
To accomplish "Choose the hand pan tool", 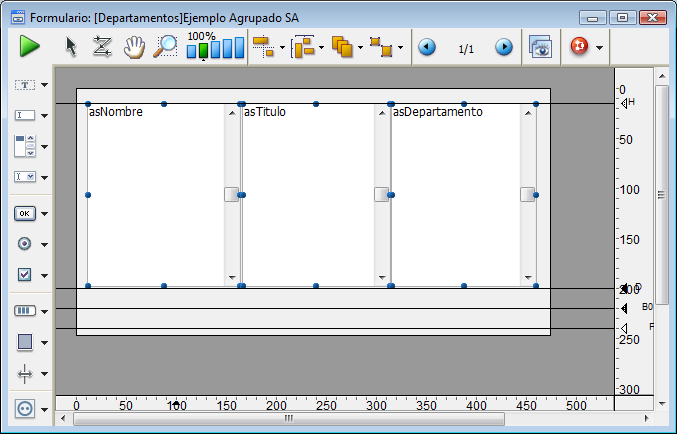I will point(134,47).
